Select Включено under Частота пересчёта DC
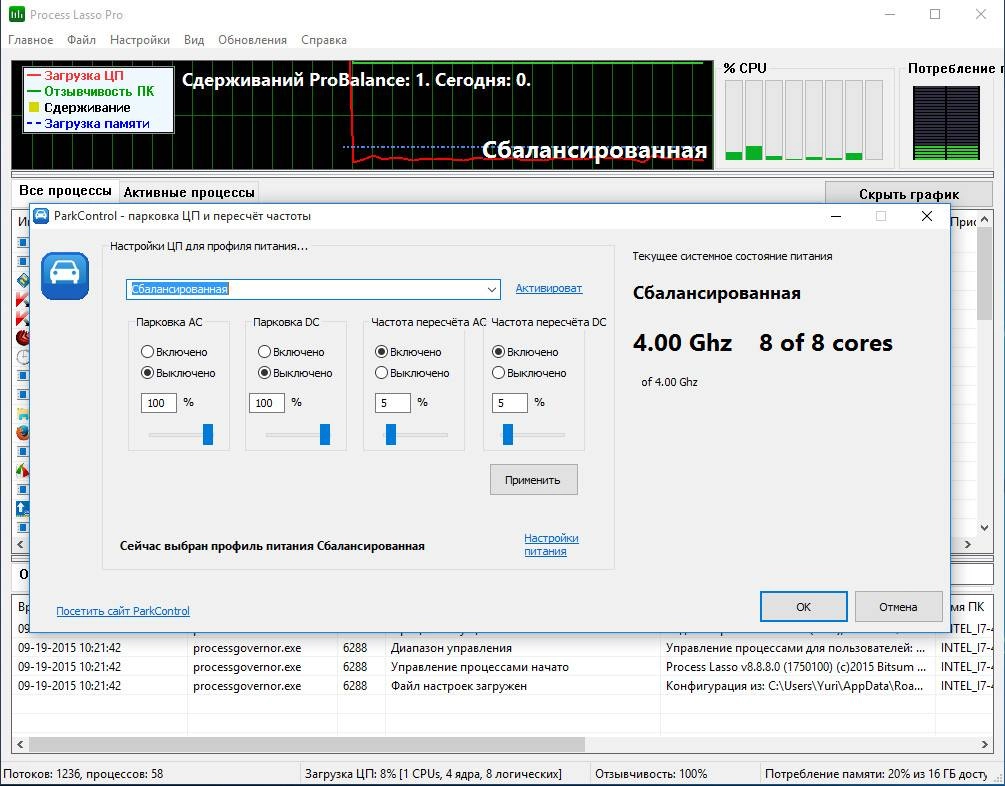1005x786 pixels. coord(525,351)
